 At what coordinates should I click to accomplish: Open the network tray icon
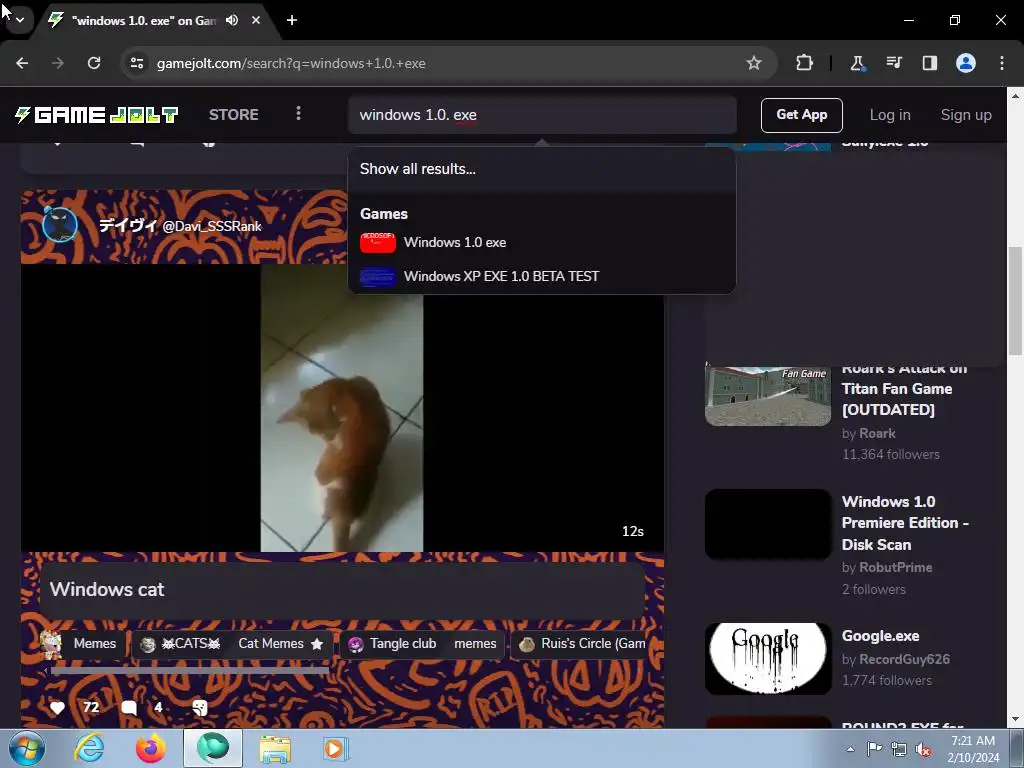[x=899, y=749]
